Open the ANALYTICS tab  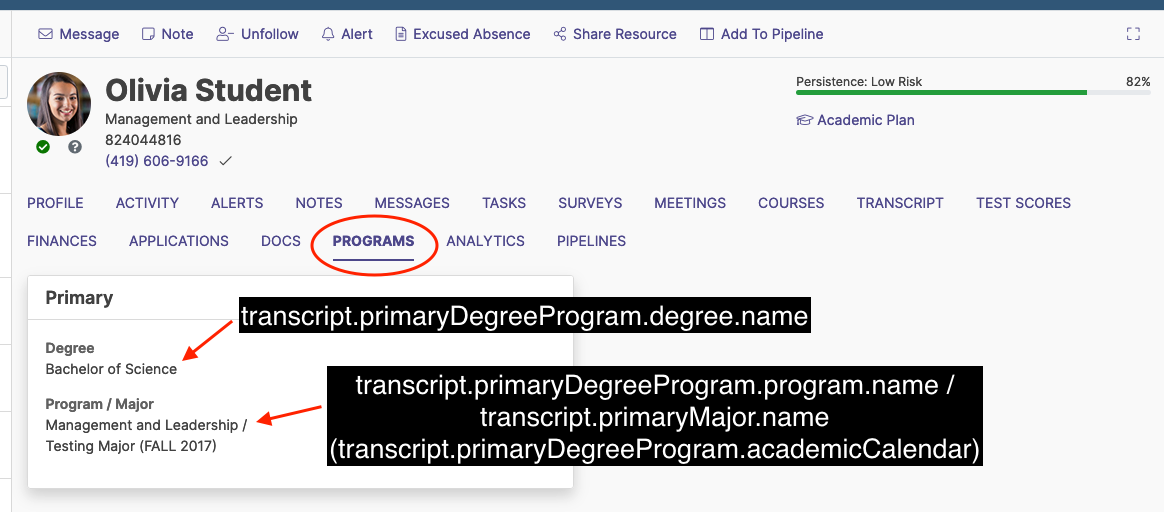click(x=485, y=240)
